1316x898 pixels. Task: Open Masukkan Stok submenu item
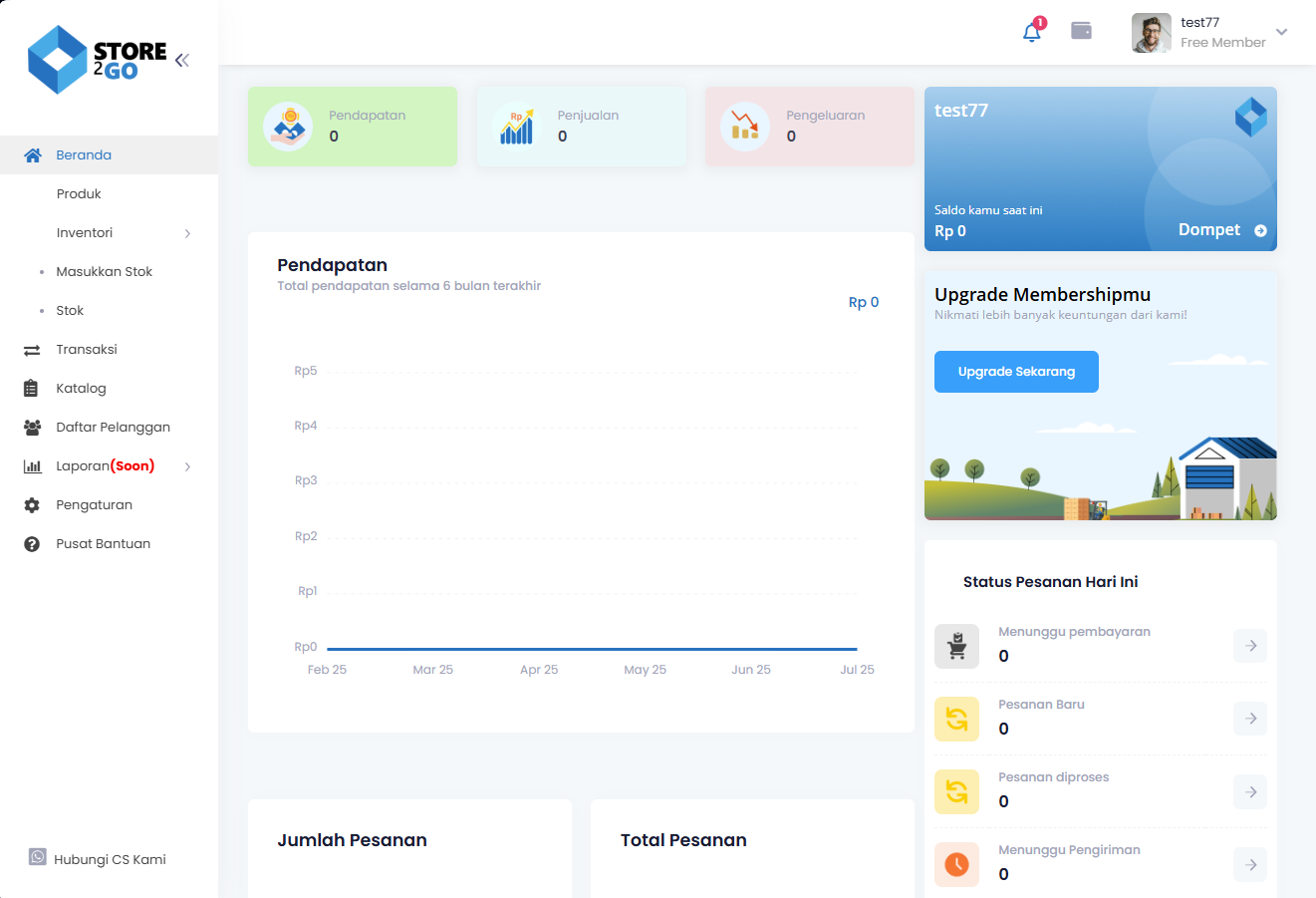(x=104, y=272)
